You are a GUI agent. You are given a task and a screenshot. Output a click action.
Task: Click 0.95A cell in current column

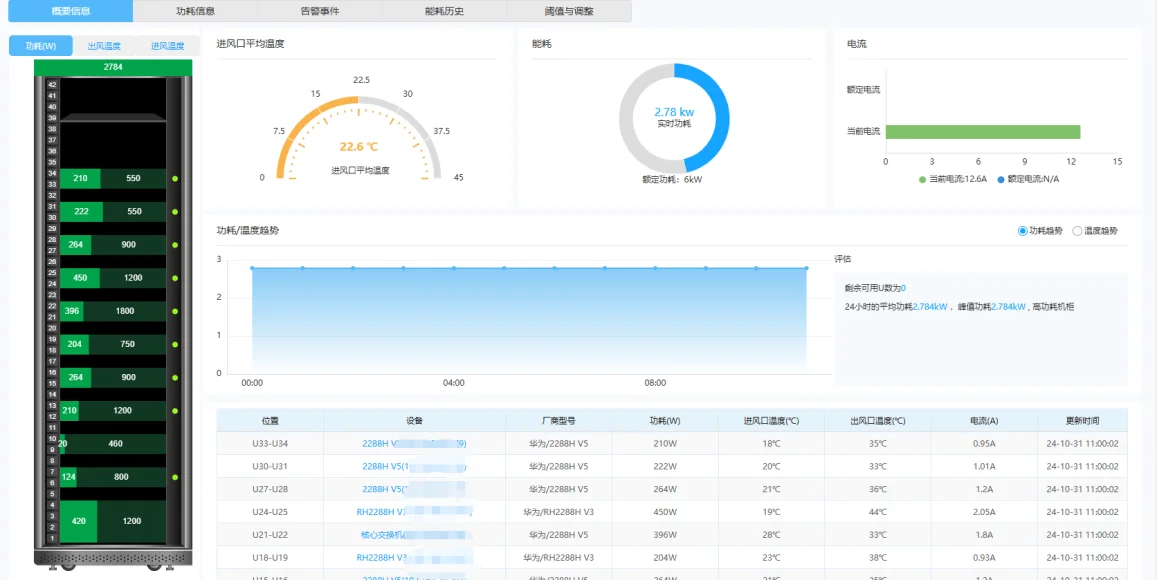984,443
